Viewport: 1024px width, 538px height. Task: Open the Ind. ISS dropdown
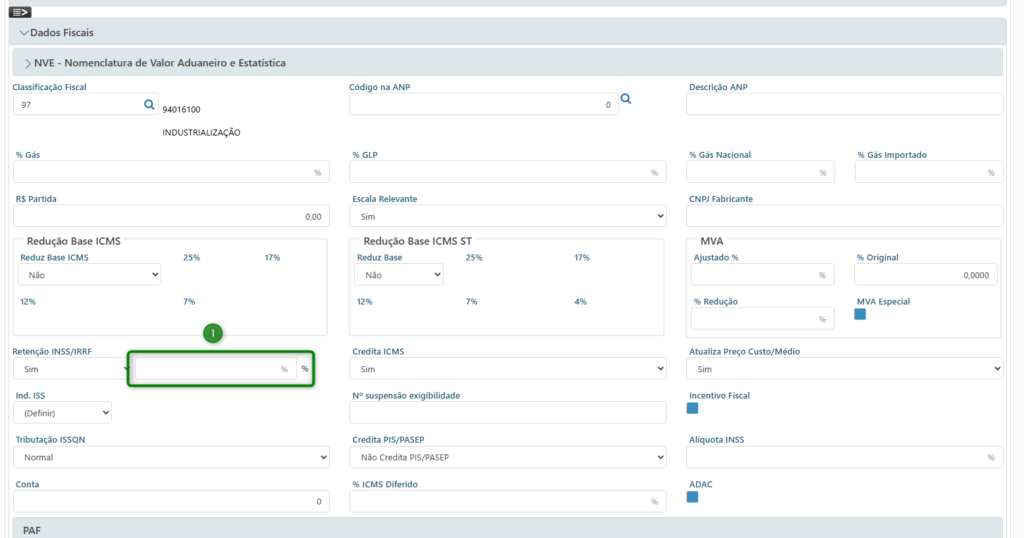(x=62, y=412)
